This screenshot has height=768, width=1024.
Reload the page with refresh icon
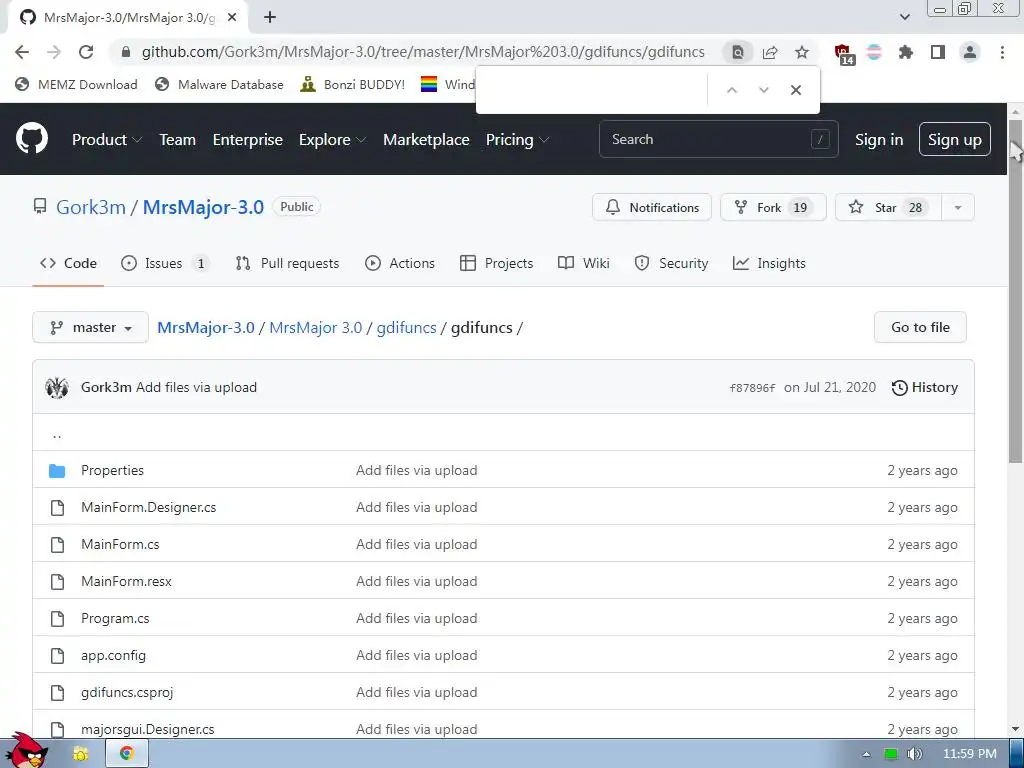[86, 52]
